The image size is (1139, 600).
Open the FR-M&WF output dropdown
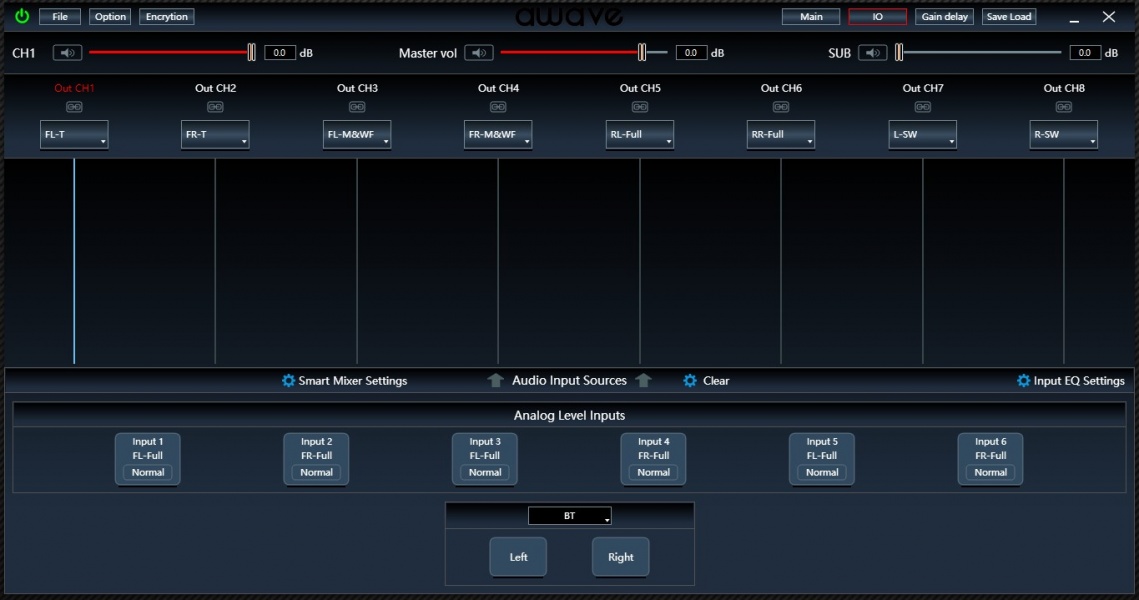pos(498,135)
